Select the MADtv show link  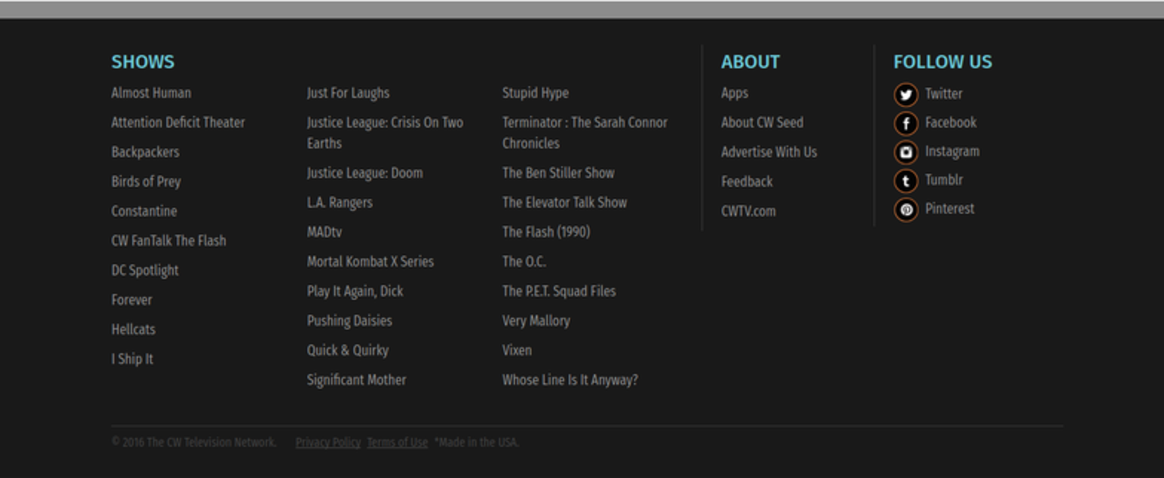point(324,232)
